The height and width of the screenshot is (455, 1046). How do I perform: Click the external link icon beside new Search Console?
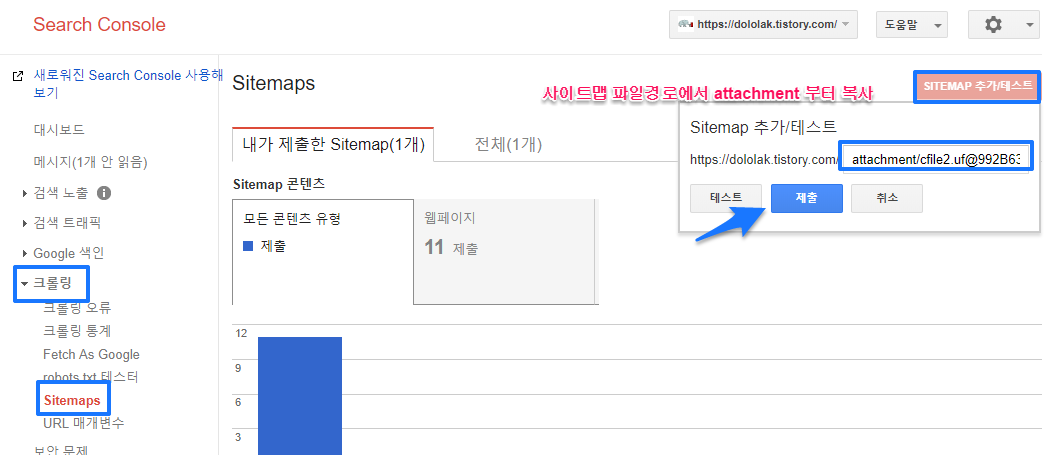(x=18, y=76)
